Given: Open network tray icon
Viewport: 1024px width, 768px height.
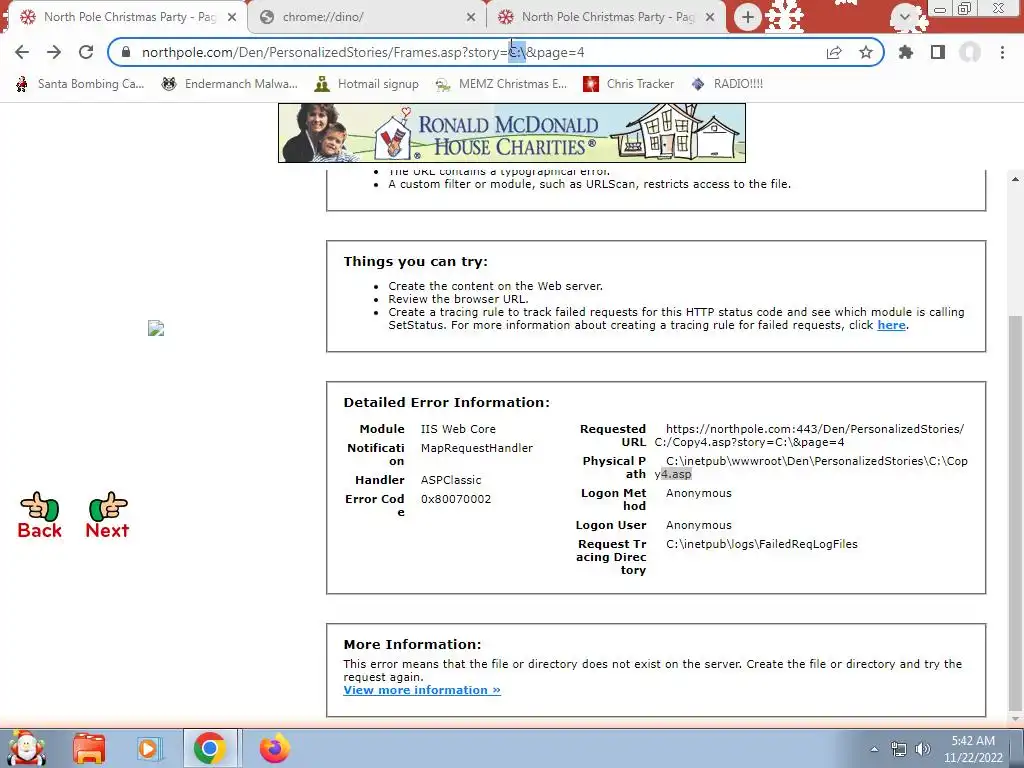Looking at the screenshot, I should [x=899, y=749].
